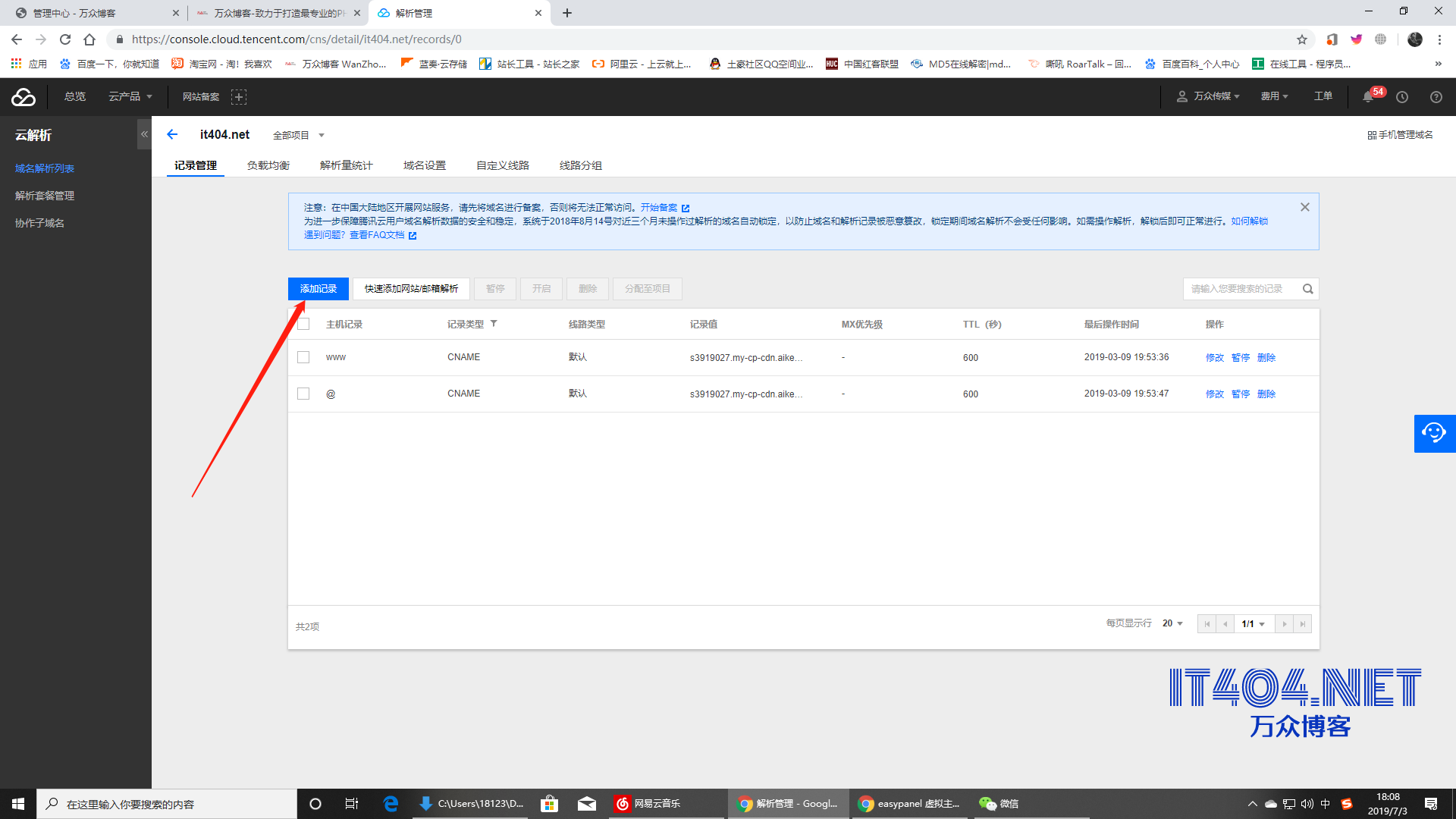This screenshot has width=1456, height=819.
Task: Show hidden system tray icons
Action: coord(1252,804)
